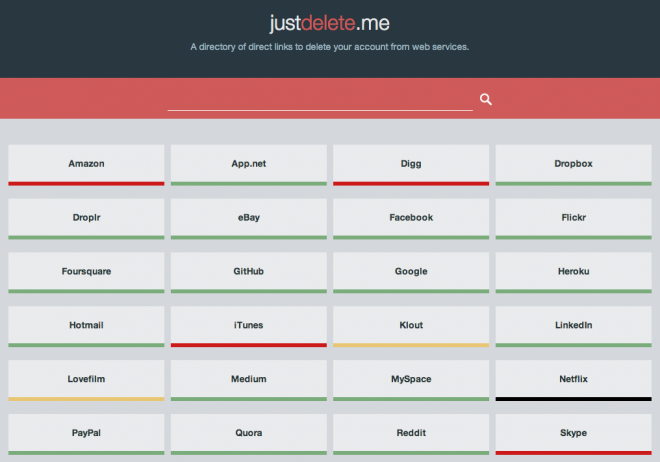Select the Netflix tile
The width and height of the screenshot is (660, 462).
(573, 380)
